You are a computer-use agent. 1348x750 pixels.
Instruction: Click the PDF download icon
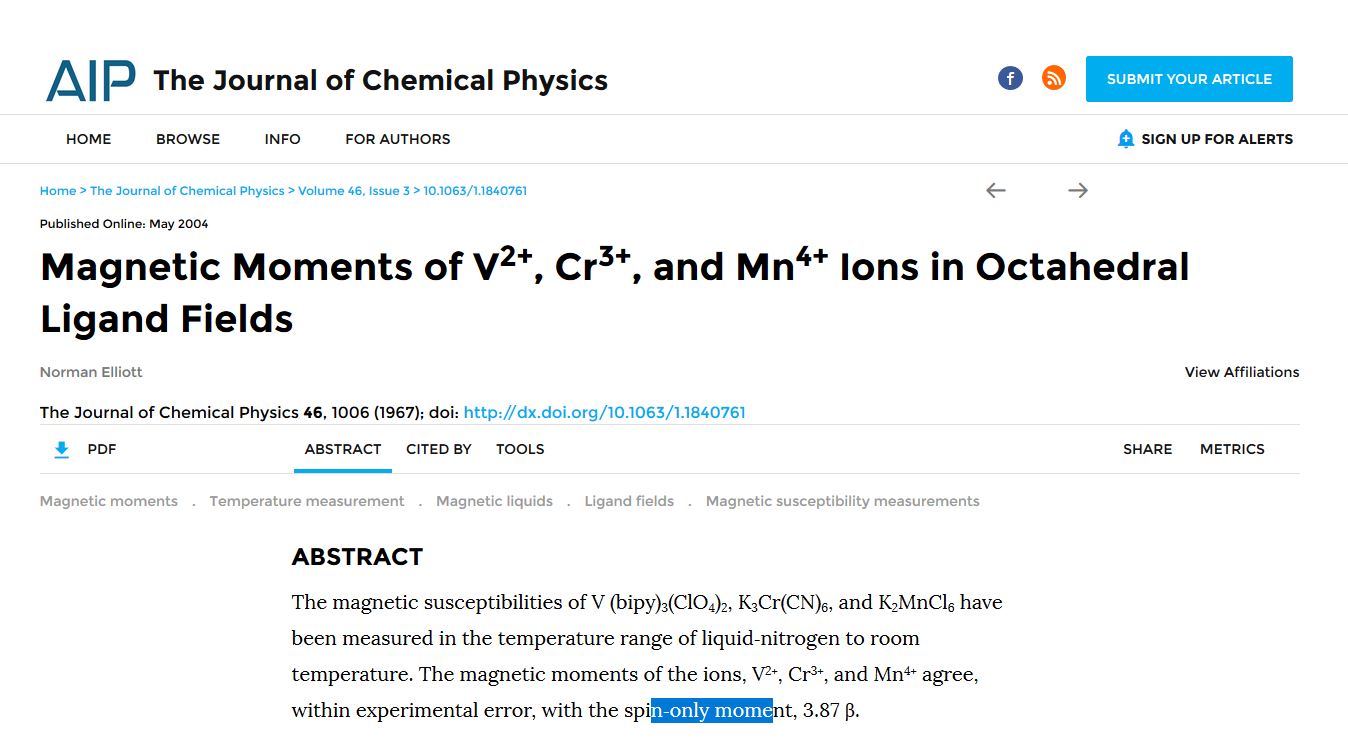(61, 450)
